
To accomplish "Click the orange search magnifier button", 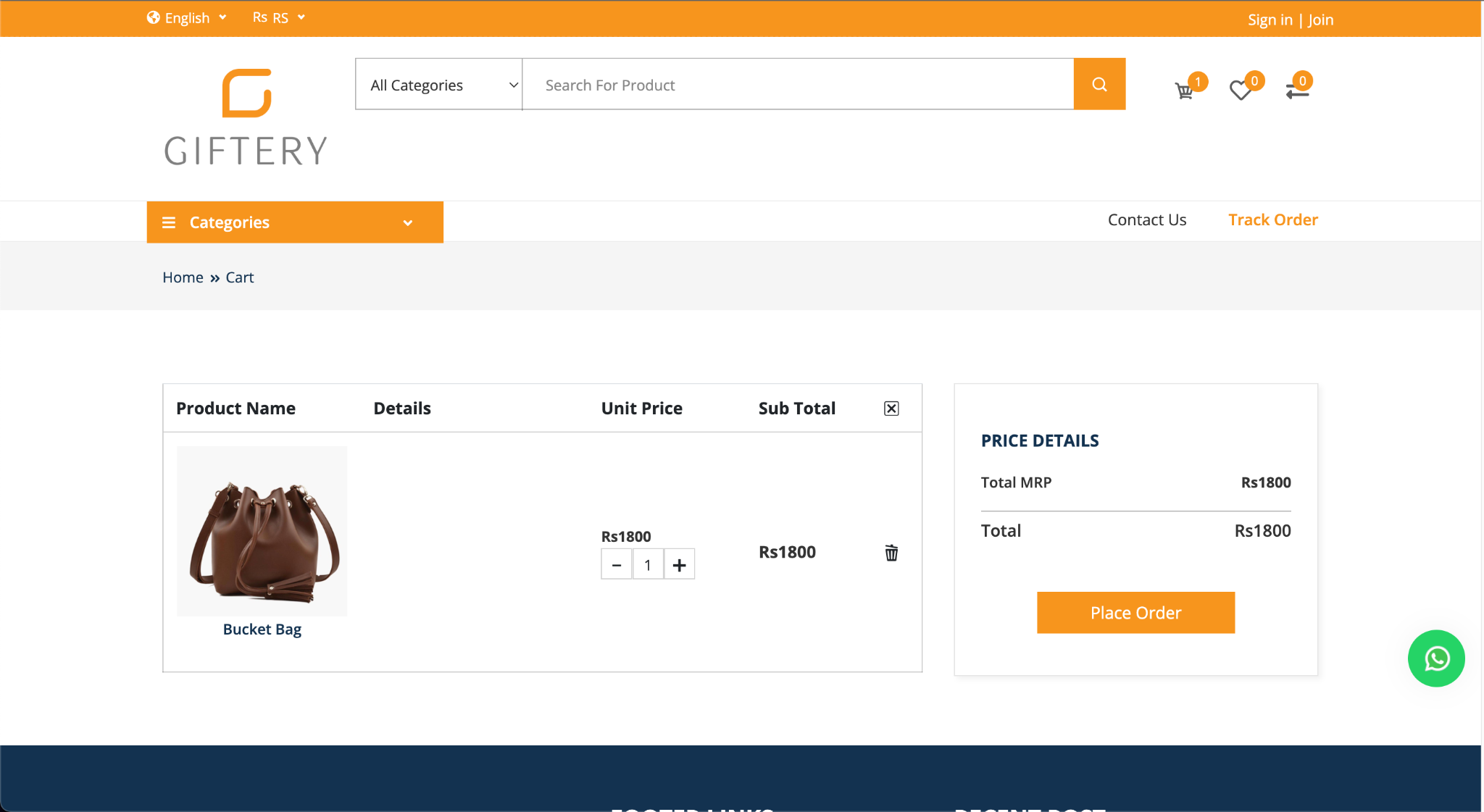I will (1099, 84).
